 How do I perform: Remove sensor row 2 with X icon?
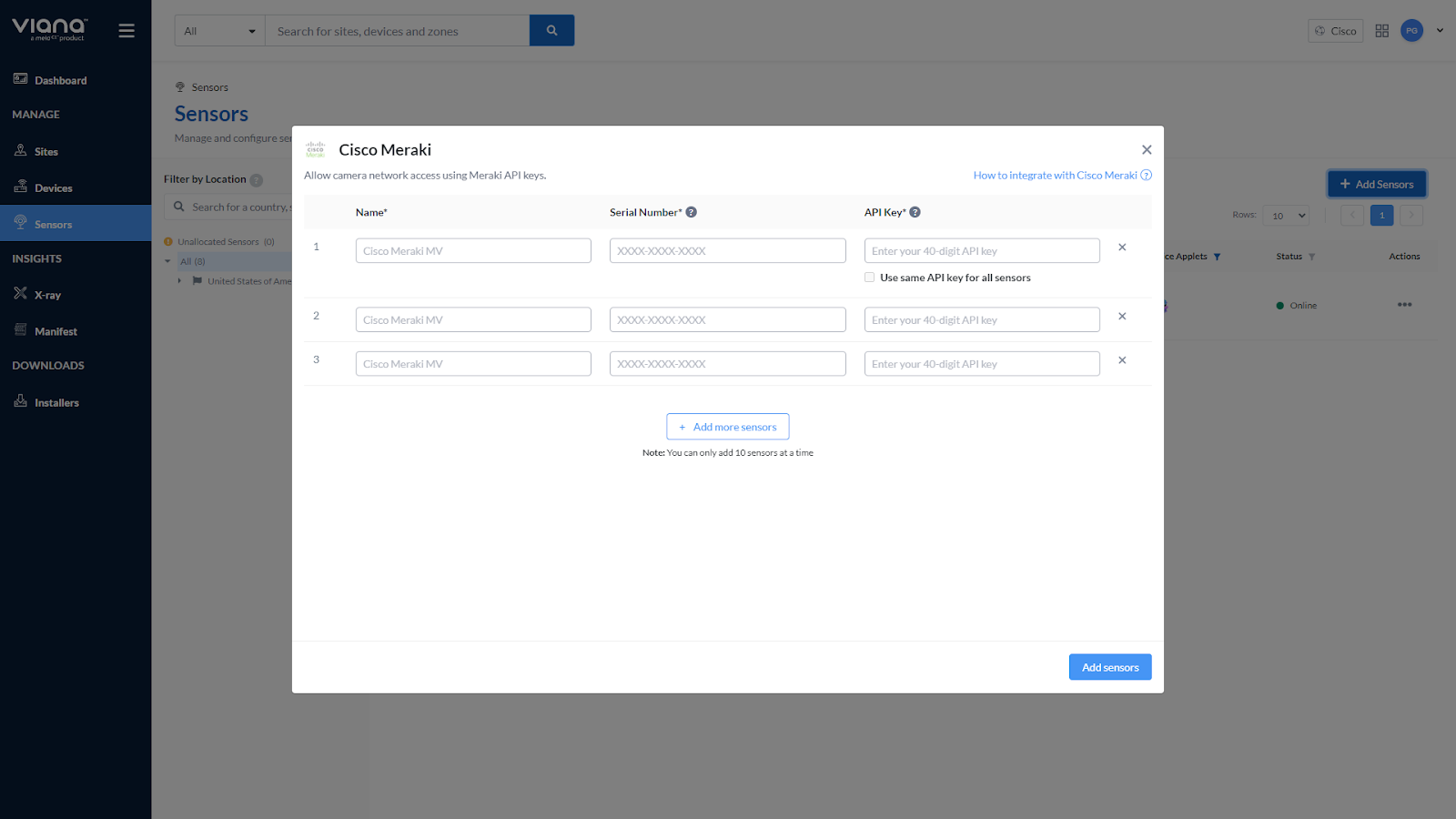(1122, 317)
